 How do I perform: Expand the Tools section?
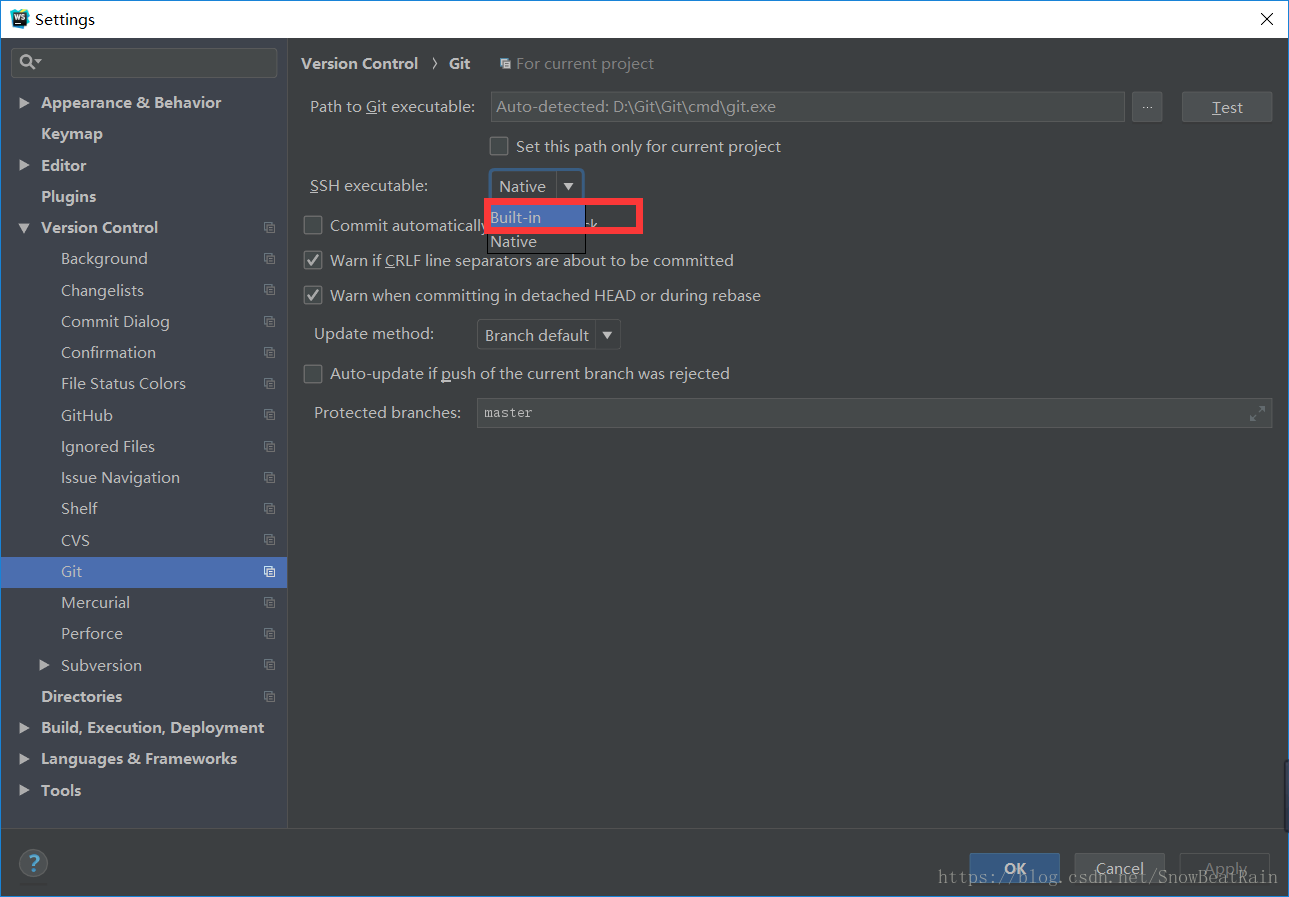pyautogui.click(x=24, y=790)
